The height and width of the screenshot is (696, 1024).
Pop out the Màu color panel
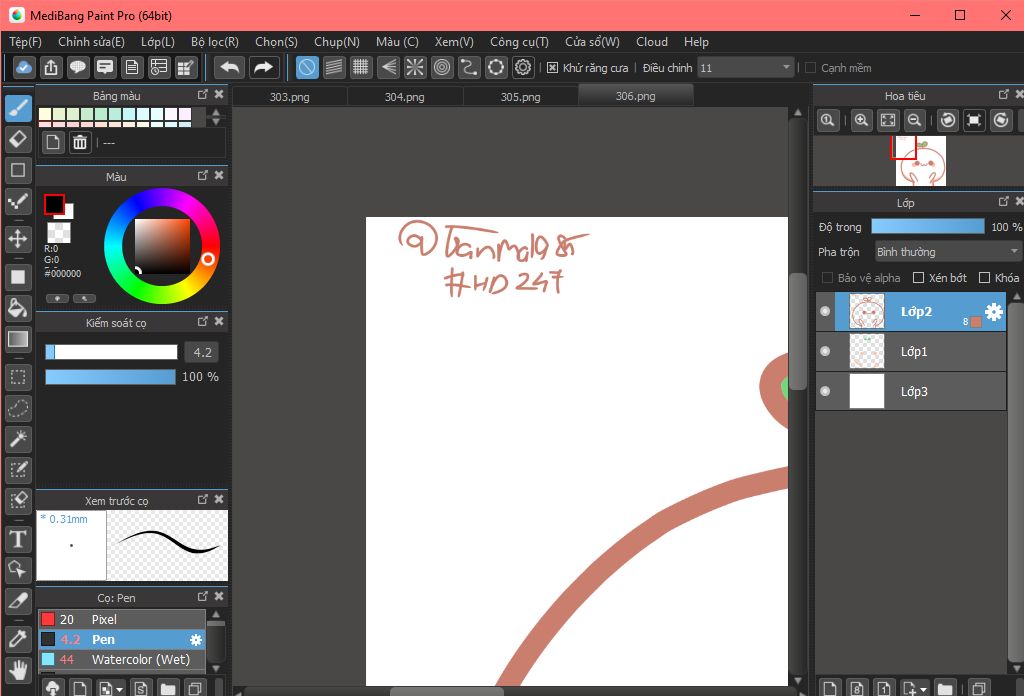click(202, 176)
